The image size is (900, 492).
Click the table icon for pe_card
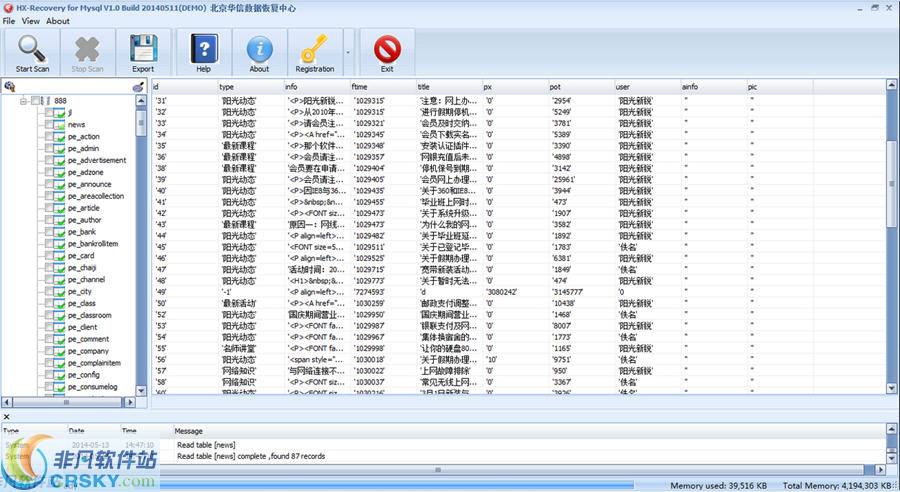pyautogui.click(x=60, y=255)
